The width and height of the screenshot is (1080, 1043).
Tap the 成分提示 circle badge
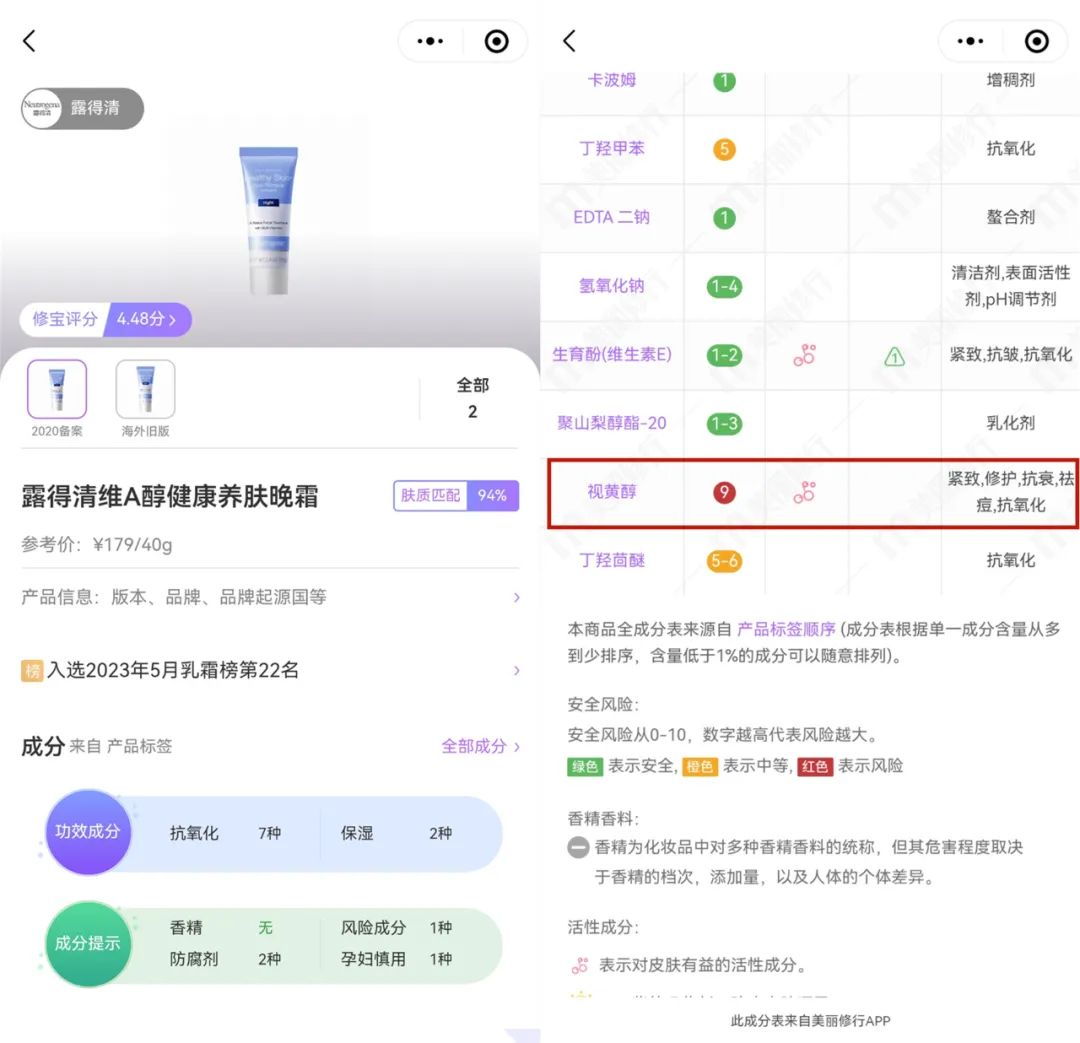(87, 943)
